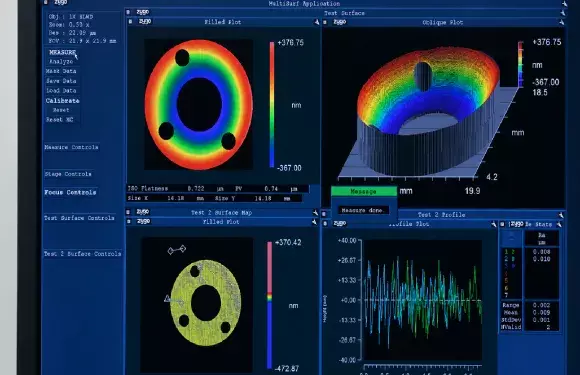Click the zygo logo in Oblique Plot title bar
580x375 pixels.
pos(340,22)
